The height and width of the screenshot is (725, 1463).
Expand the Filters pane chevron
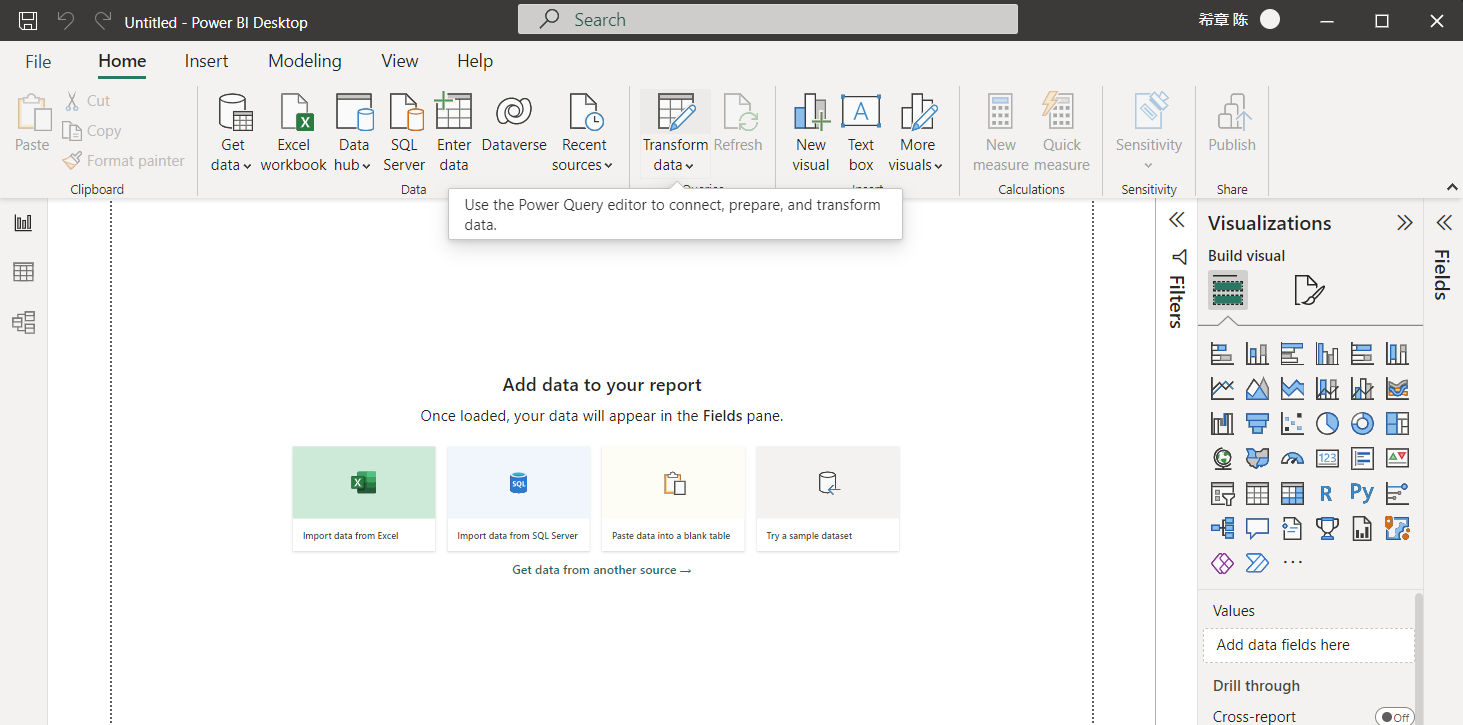point(1177,220)
